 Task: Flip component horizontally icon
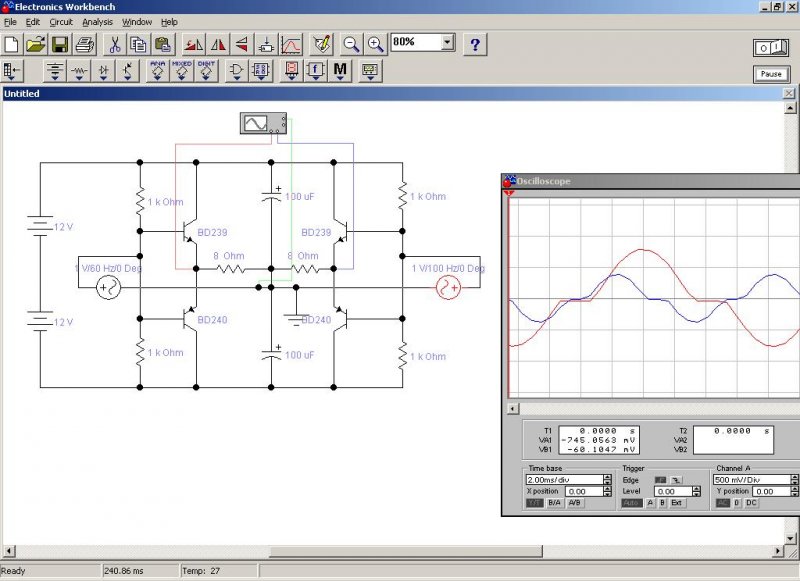pos(218,45)
